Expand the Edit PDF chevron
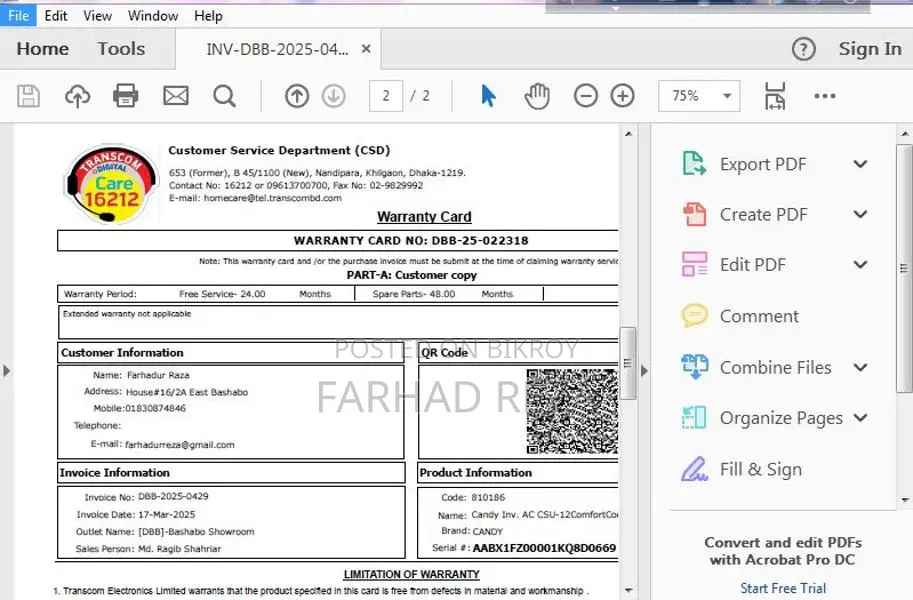The height and width of the screenshot is (600, 913). pyautogui.click(x=860, y=264)
